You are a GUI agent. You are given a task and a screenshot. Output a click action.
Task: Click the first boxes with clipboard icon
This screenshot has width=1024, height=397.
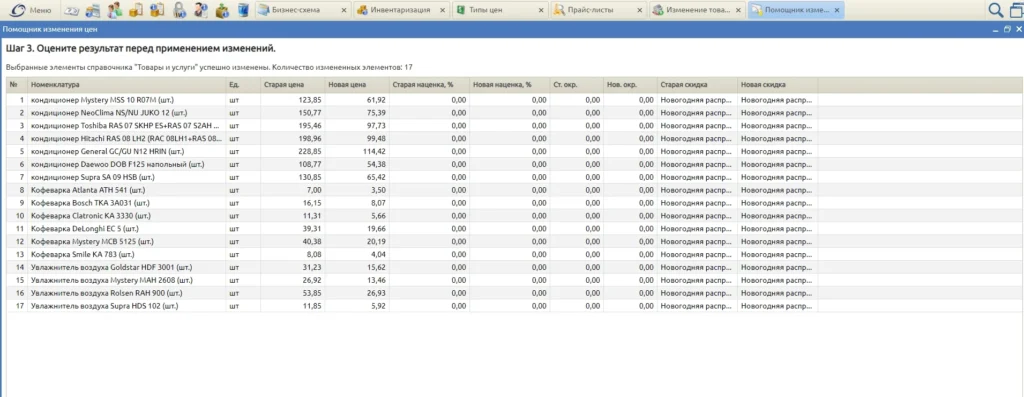(136, 10)
